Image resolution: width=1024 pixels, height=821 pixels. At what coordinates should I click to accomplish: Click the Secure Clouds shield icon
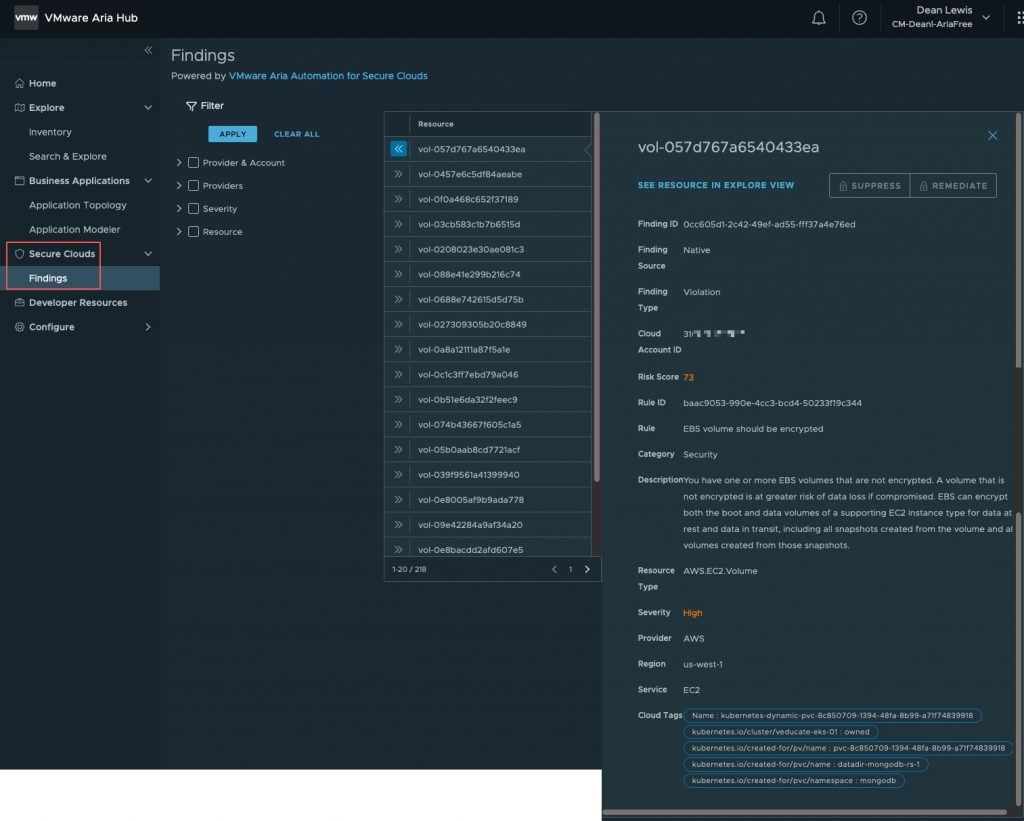[x=20, y=253]
